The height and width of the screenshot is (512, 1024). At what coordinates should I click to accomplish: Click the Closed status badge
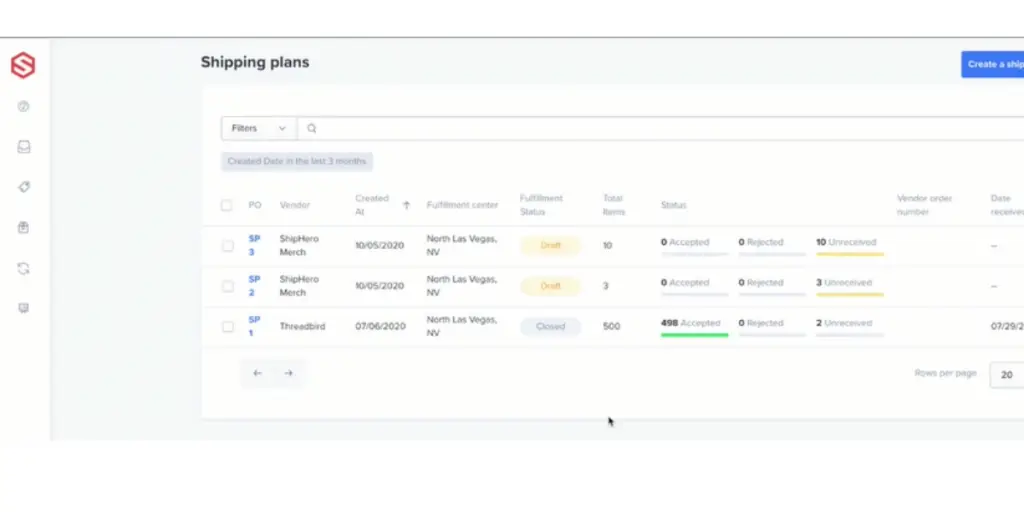click(551, 327)
